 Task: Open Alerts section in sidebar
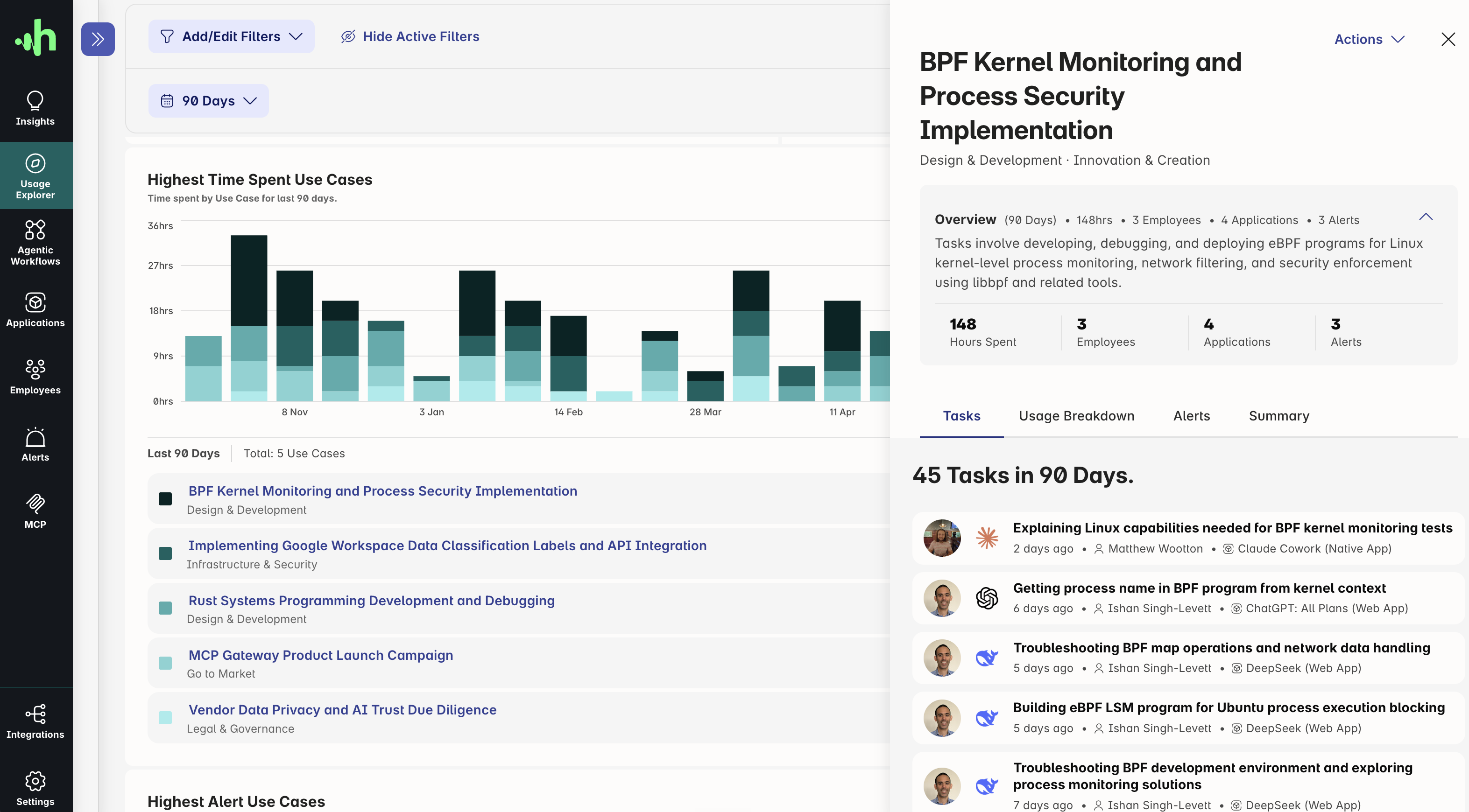pyautogui.click(x=35, y=444)
